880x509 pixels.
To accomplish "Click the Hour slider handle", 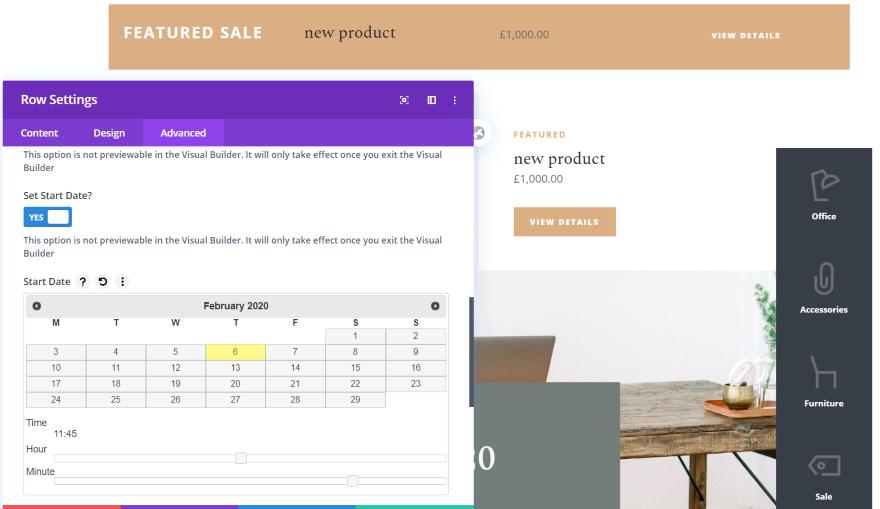I will coord(241,458).
